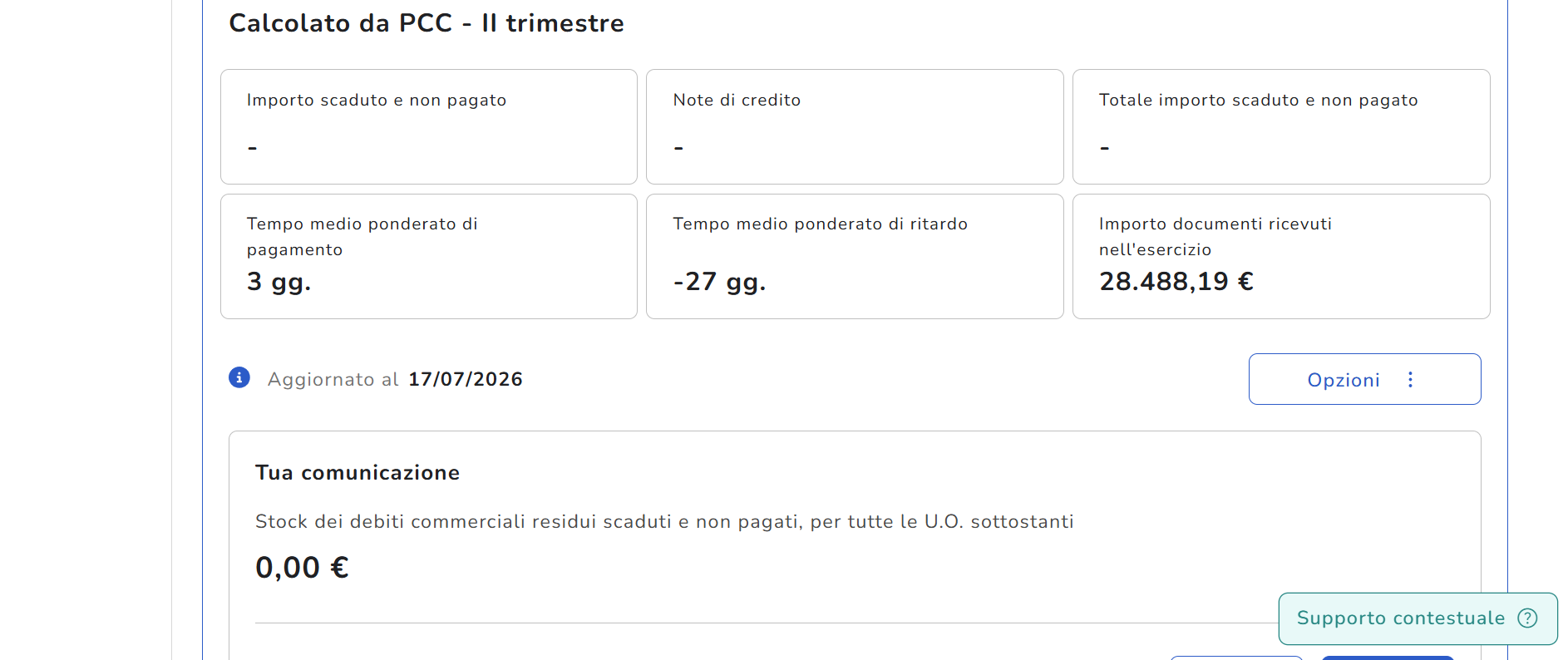Click the 0,00 € stock amount
The image size is (1568, 660).
coord(302,568)
